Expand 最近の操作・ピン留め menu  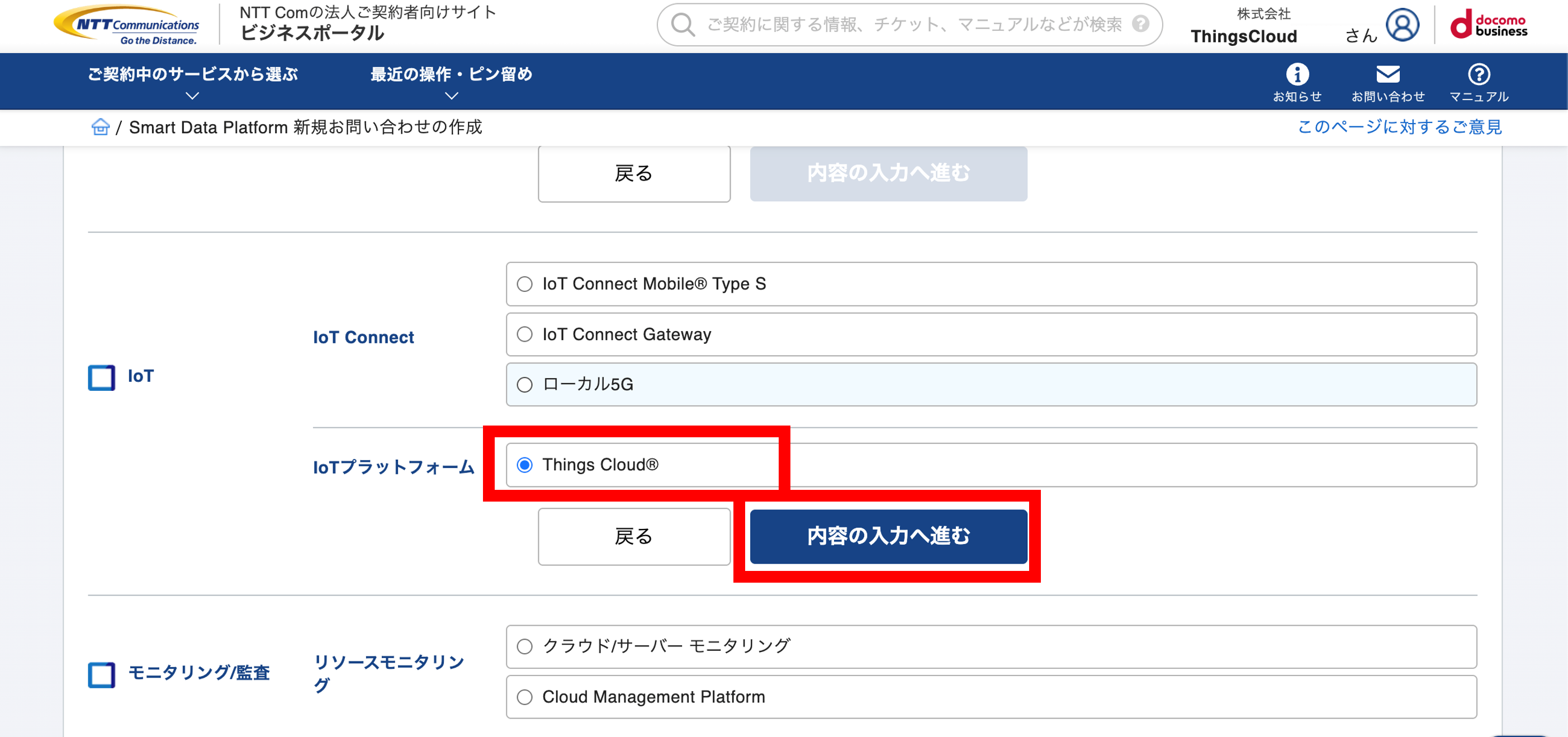[x=451, y=82]
